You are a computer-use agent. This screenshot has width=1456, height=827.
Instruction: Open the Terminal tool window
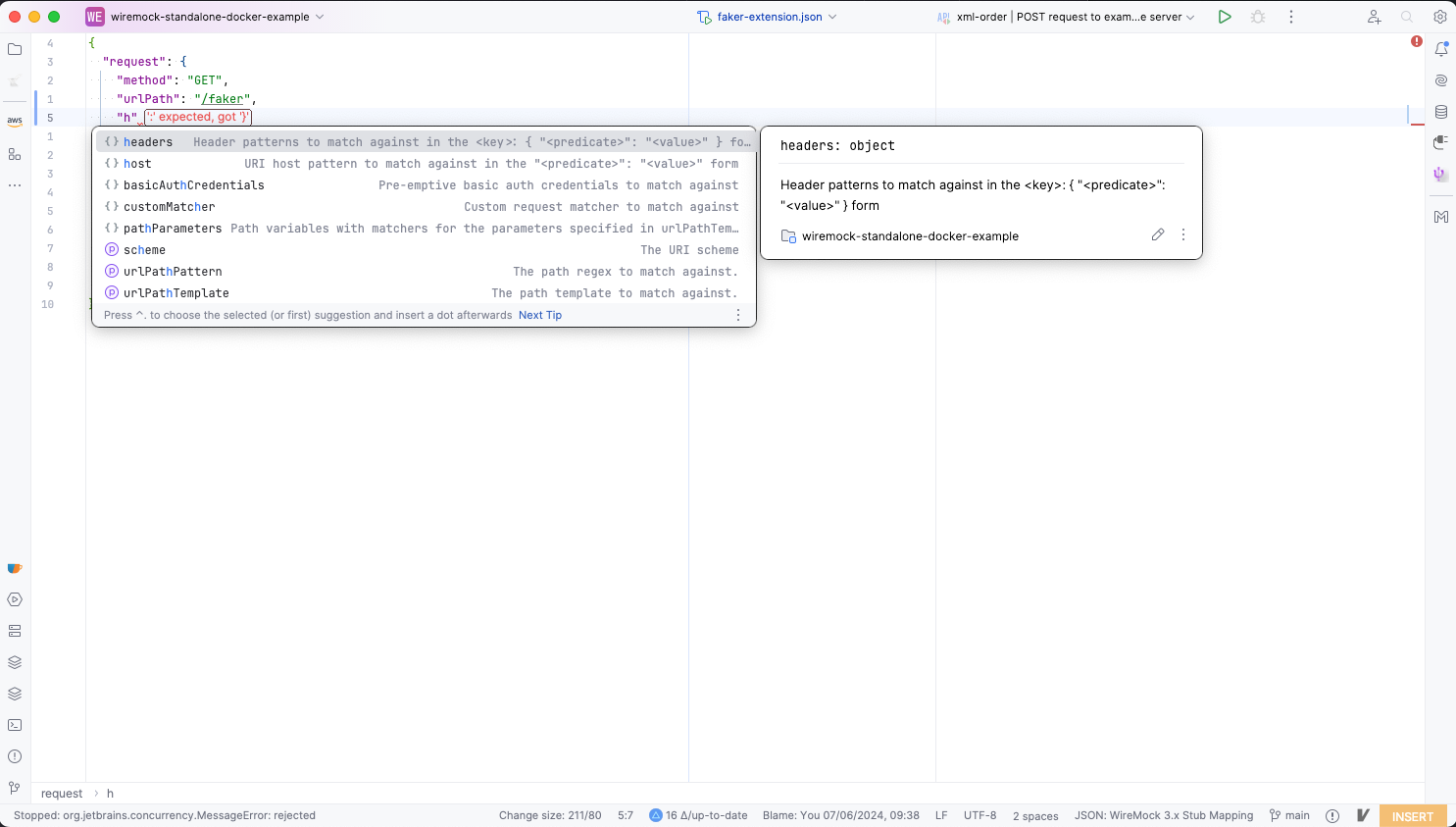[15, 725]
